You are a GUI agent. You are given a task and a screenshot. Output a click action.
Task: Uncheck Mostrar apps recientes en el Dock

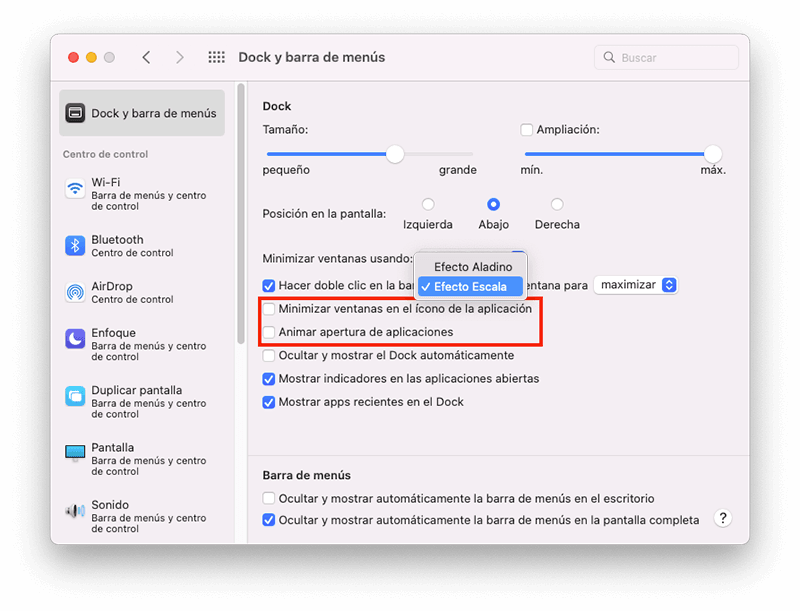(x=268, y=402)
